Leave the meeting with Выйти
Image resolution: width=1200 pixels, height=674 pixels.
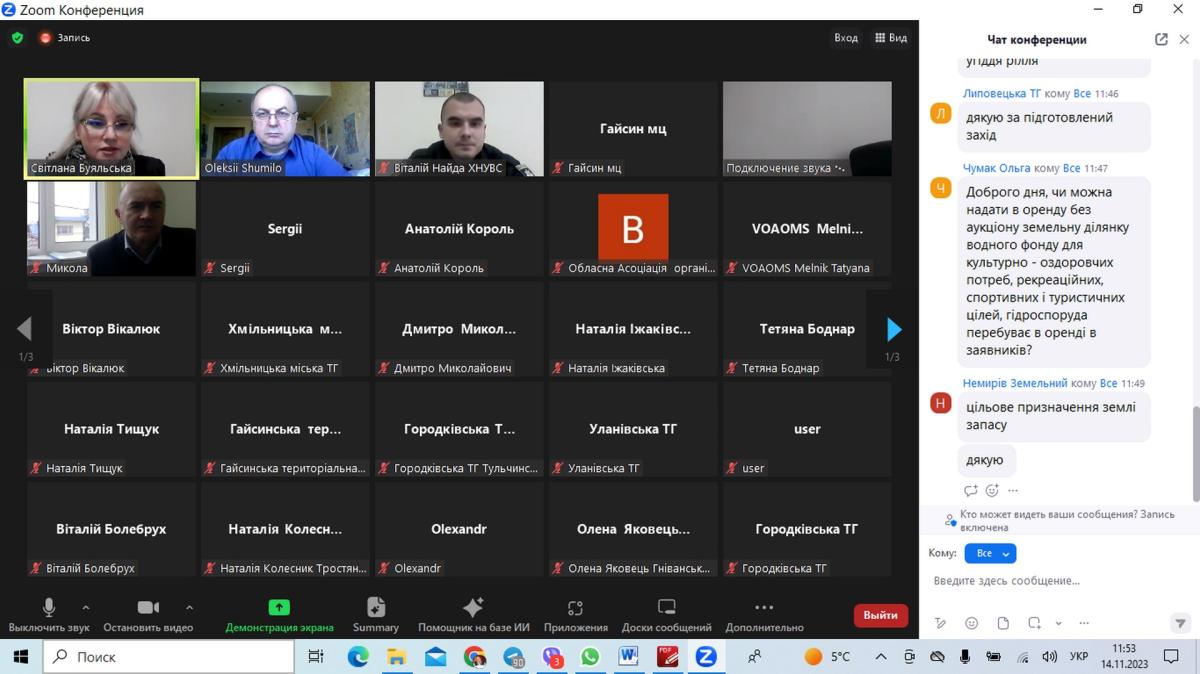point(880,615)
